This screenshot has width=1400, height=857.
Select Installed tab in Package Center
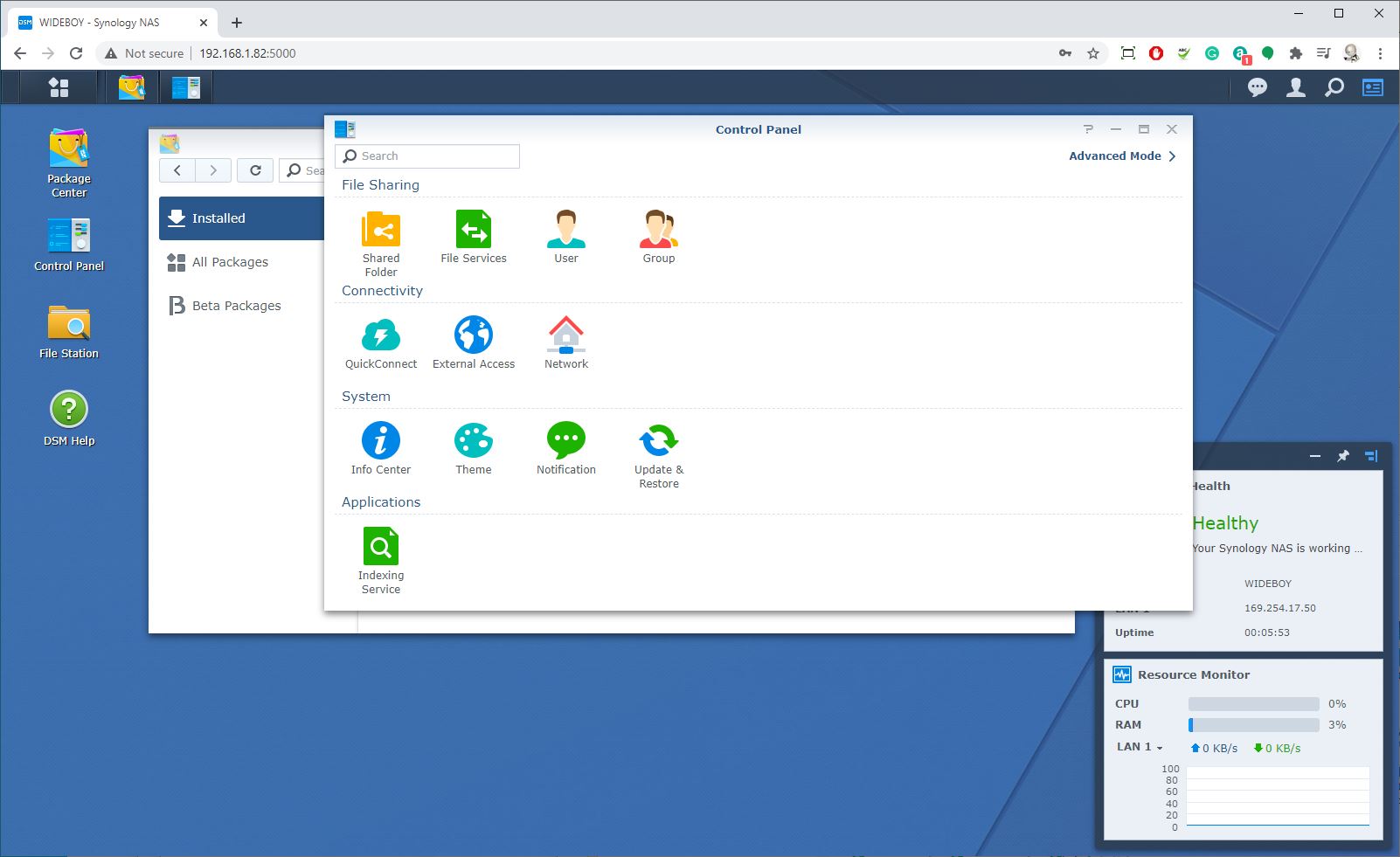point(242,218)
